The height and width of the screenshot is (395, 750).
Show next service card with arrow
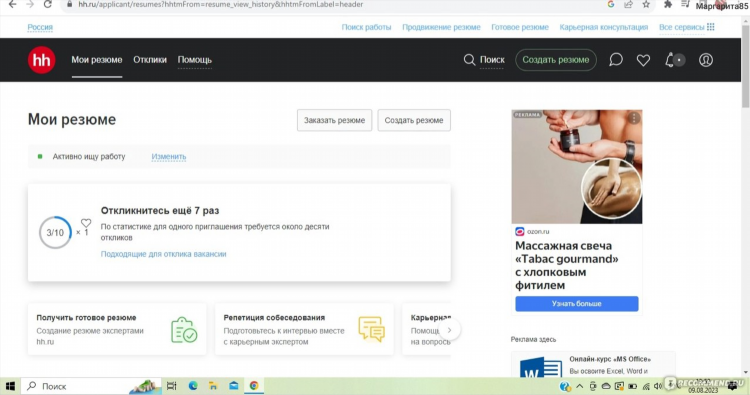[449, 330]
